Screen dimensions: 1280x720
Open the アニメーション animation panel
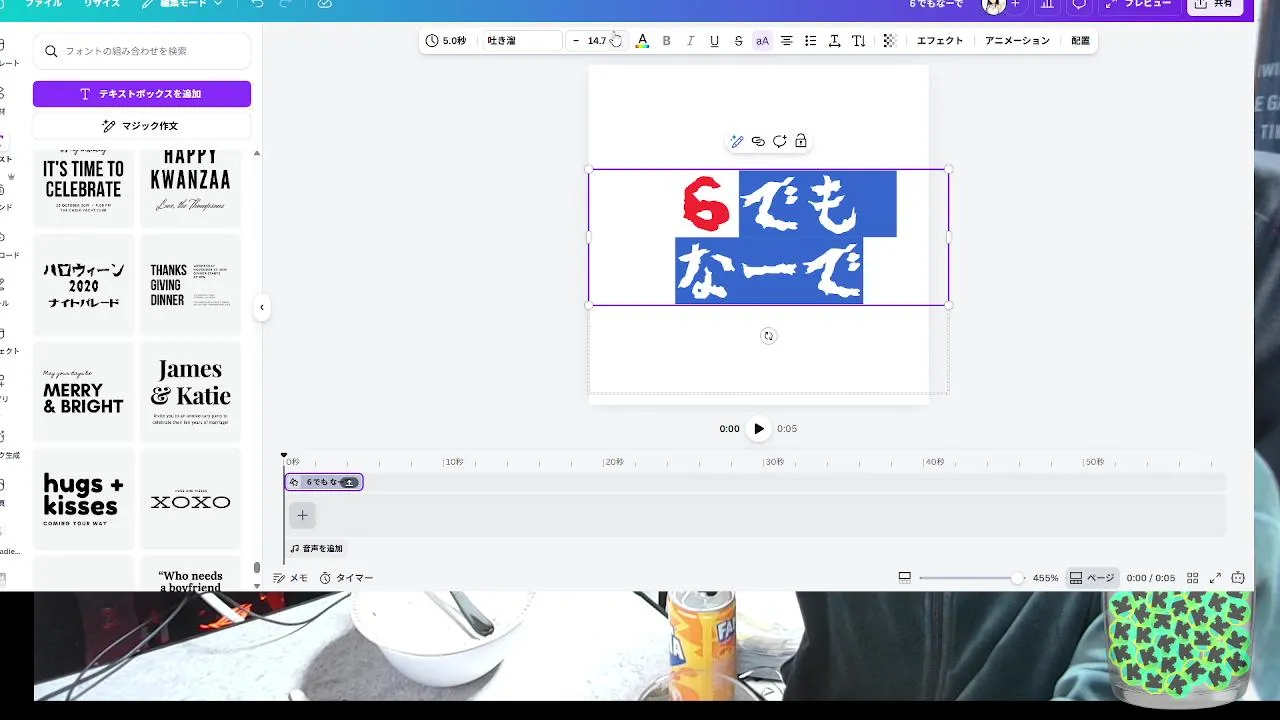pos(1017,41)
